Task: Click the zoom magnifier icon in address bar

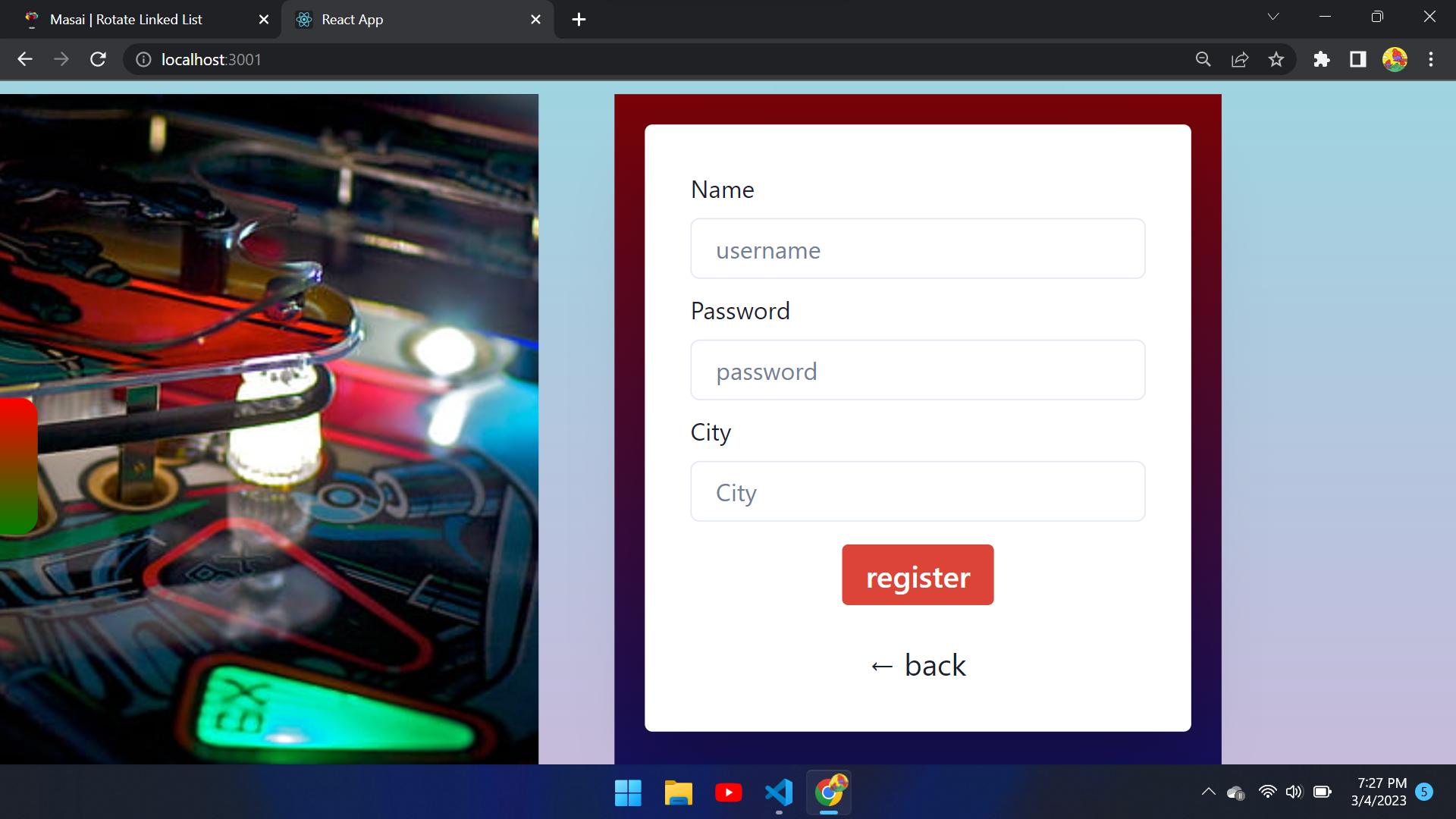Action: coord(1203,59)
